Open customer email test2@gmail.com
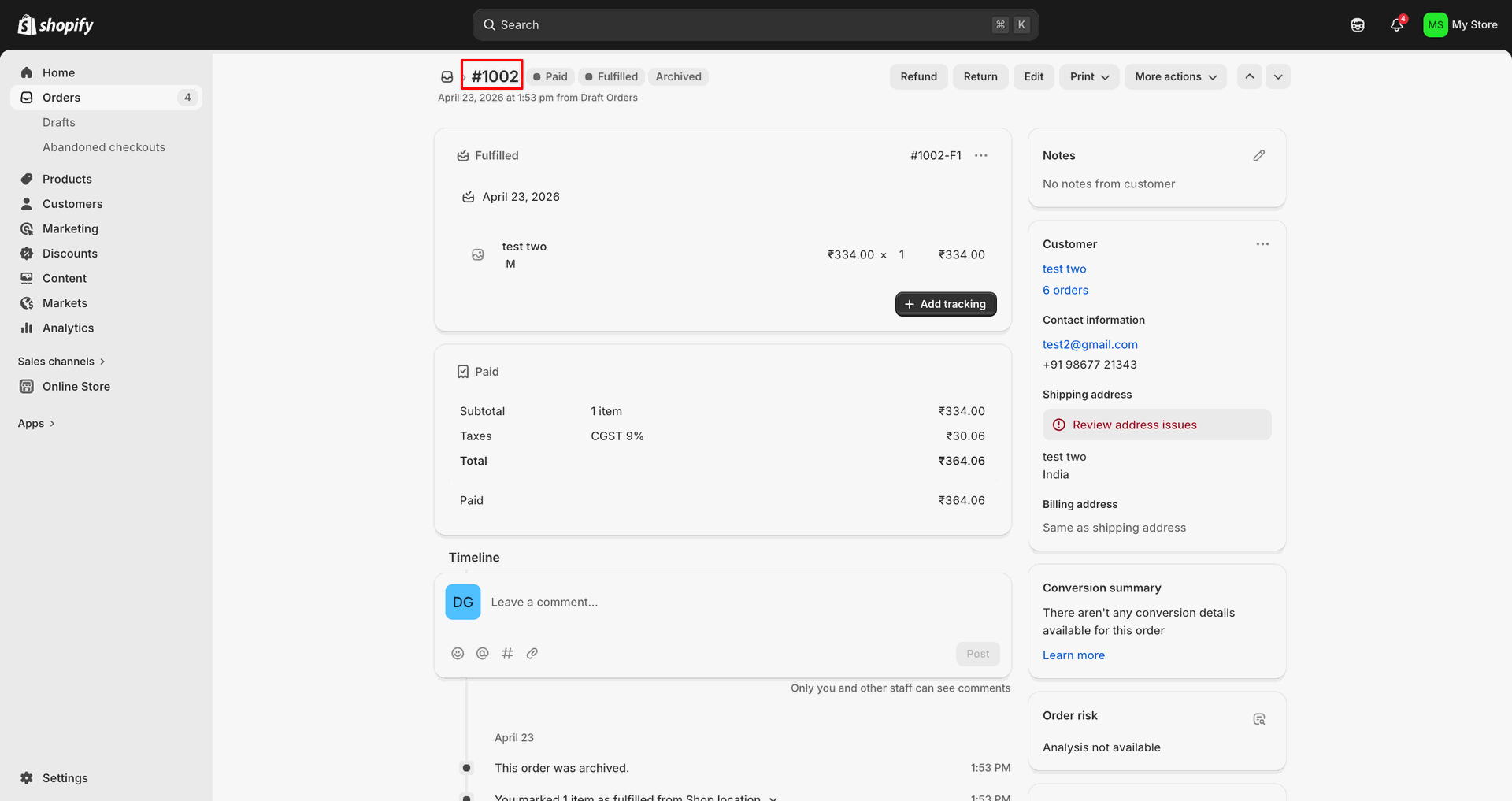1512x801 pixels. tap(1090, 345)
